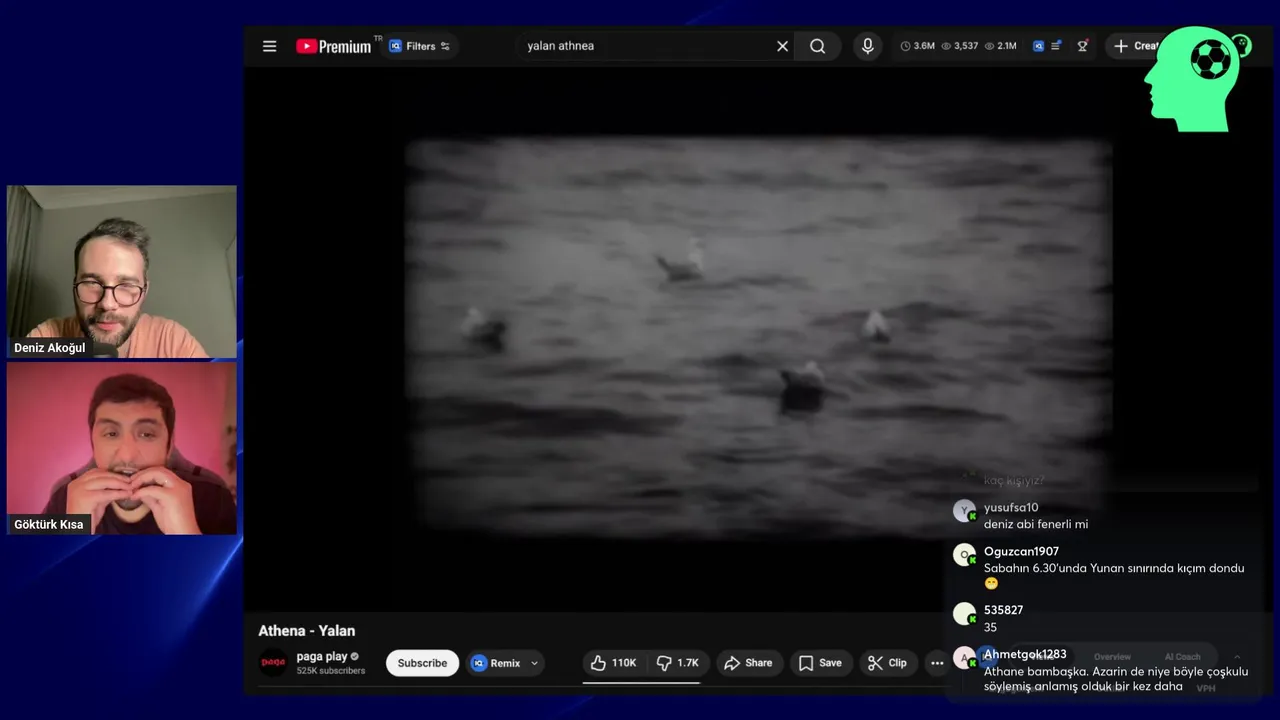Open the vidIQ list icon in header
The height and width of the screenshot is (720, 1280).
[1056, 46]
